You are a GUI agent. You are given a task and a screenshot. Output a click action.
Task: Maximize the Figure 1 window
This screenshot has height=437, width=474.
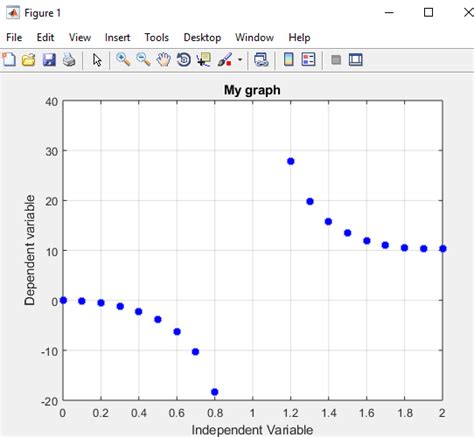[x=428, y=13]
